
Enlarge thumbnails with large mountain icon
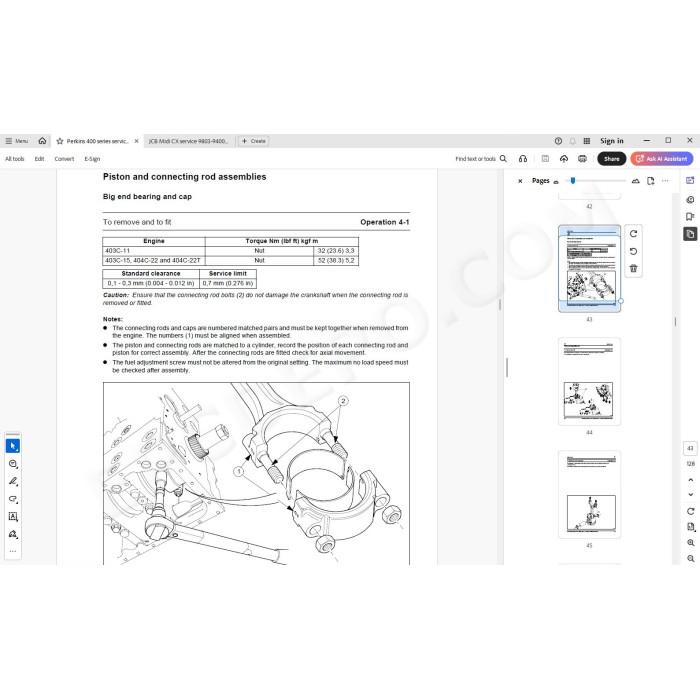tap(636, 181)
